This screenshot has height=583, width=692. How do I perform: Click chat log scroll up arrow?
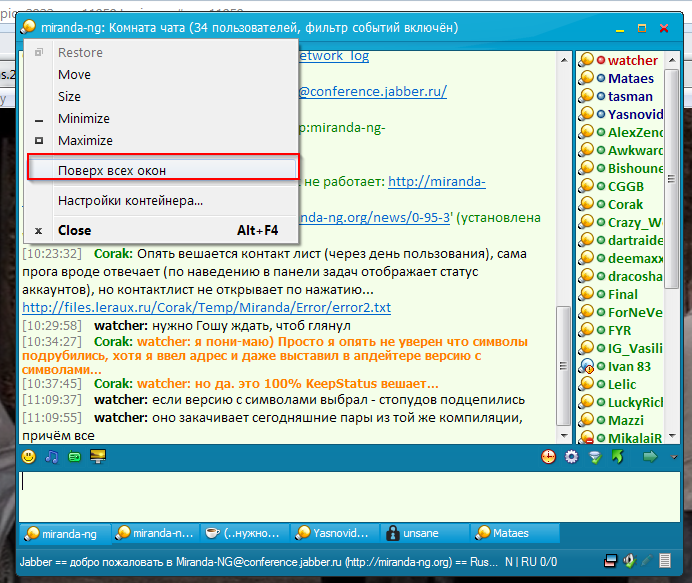tap(564, 60)
